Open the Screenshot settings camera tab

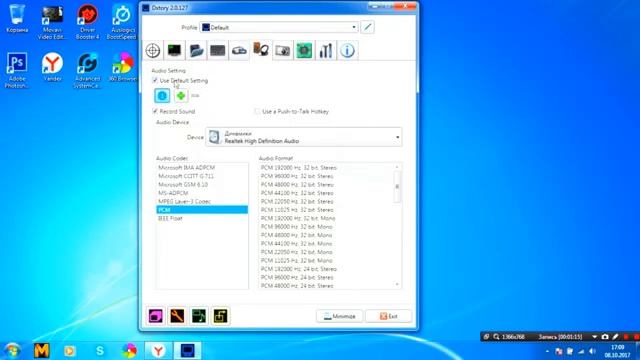point(283,51)
